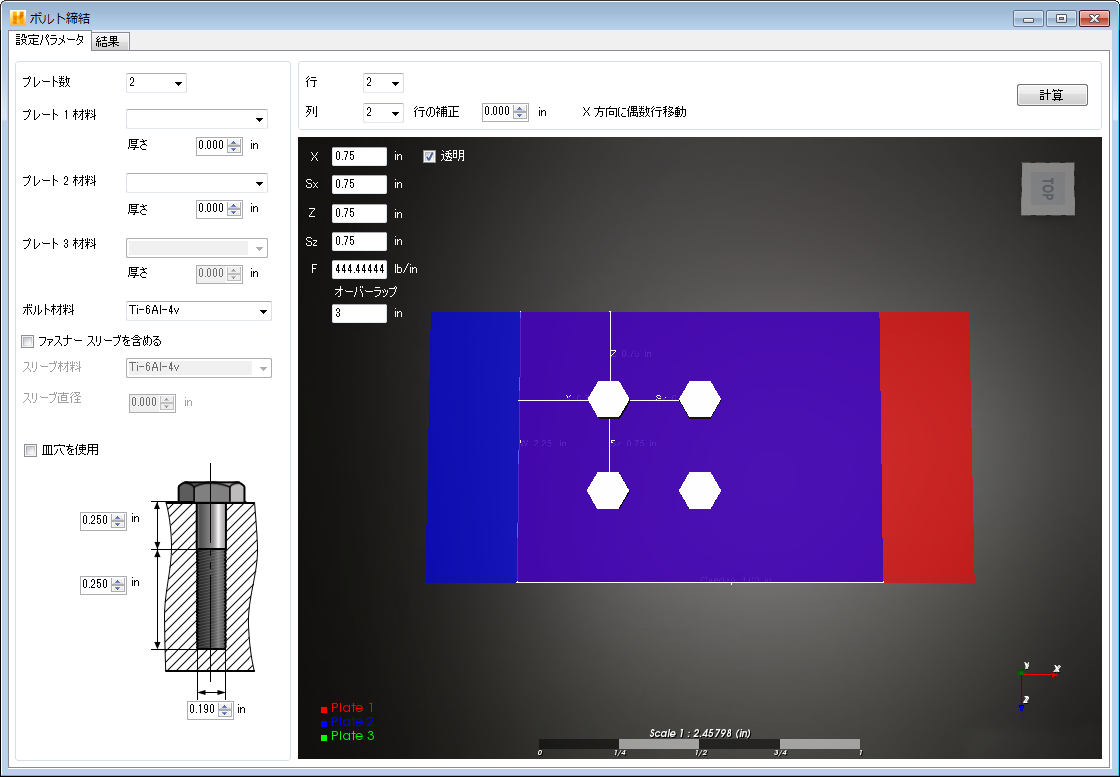Screen dimensions: 1120x777
Task: Enable 皿穴を使用 checkbox
Action: coord(30,450)
